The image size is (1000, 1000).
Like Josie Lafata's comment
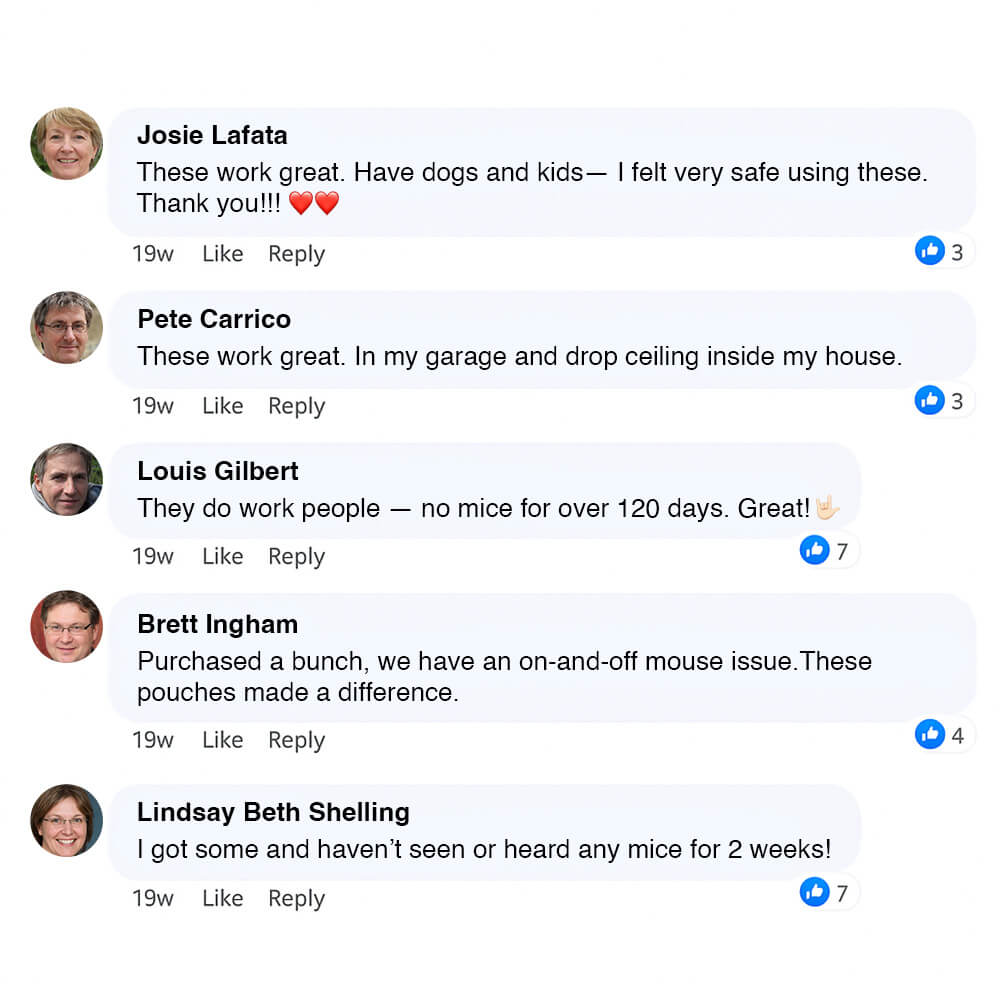click(x=222, y=254)
